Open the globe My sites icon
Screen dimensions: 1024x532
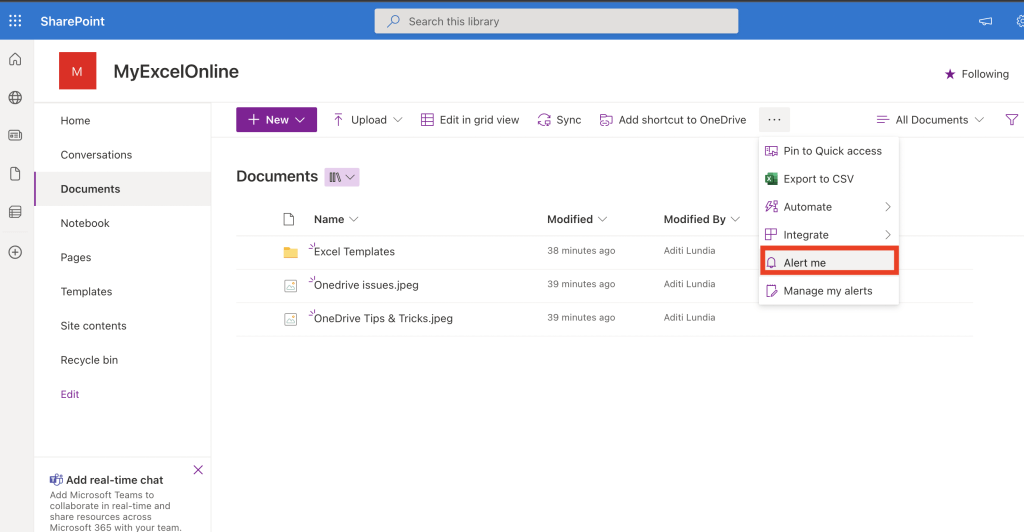15,97
